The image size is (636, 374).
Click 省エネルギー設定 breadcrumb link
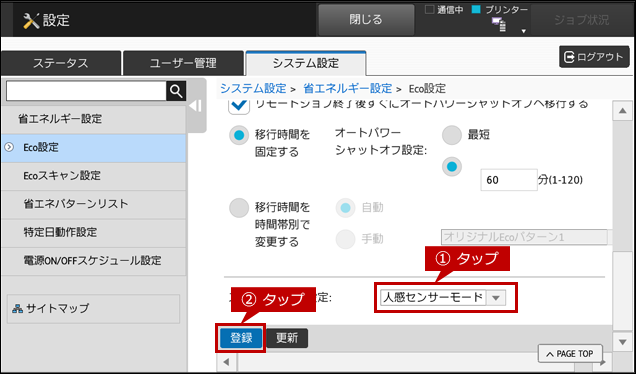coord(348,88)
